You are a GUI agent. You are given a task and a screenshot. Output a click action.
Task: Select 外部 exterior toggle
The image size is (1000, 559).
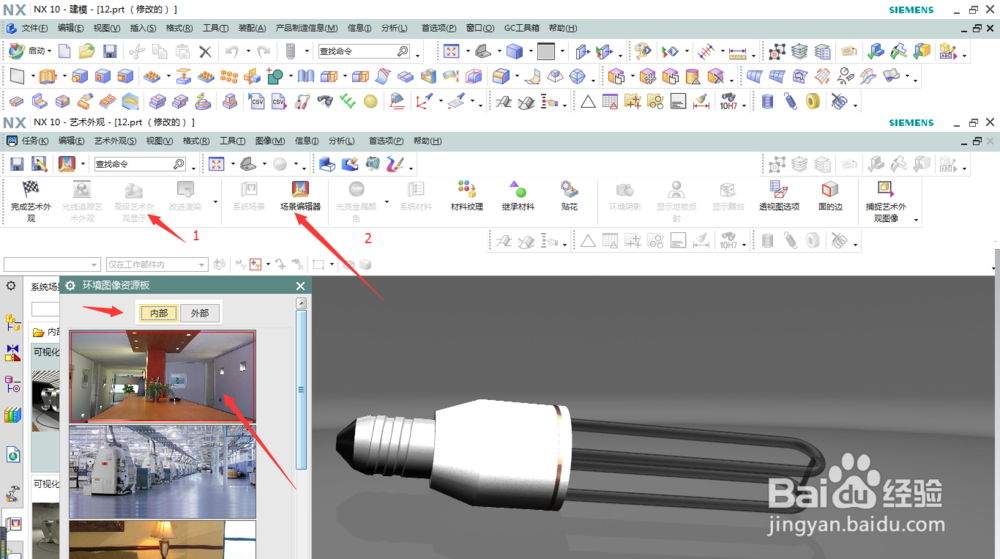200,313
